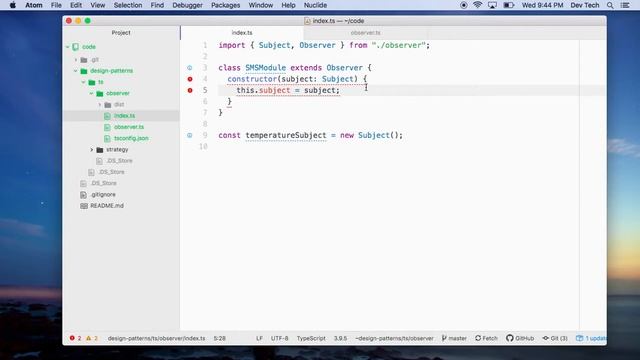
Task: Click the strategy folder icon
Action: [x=100, y=150]
